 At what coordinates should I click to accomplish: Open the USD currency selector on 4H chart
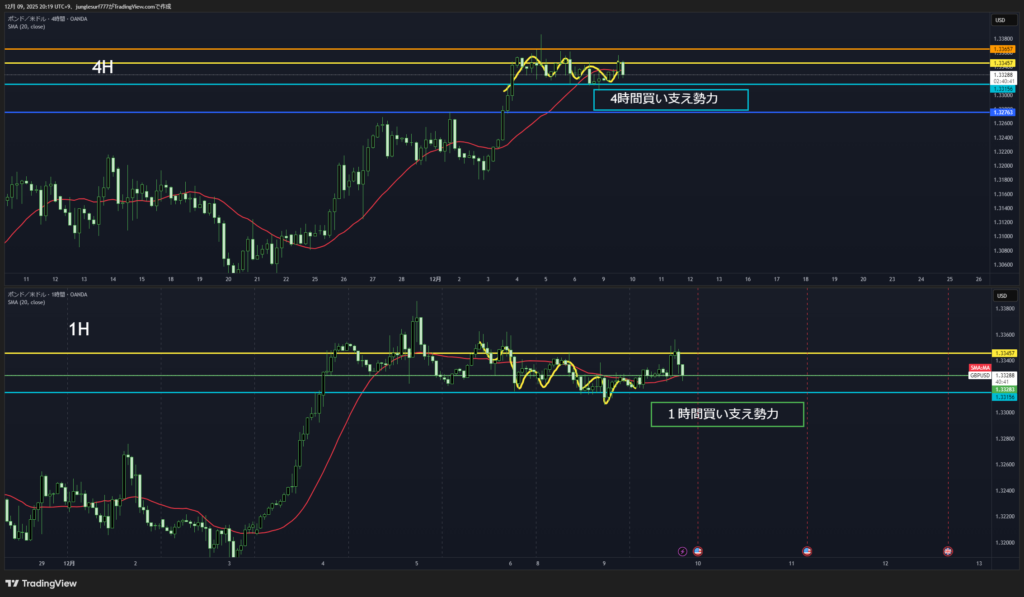[1000, 20]
